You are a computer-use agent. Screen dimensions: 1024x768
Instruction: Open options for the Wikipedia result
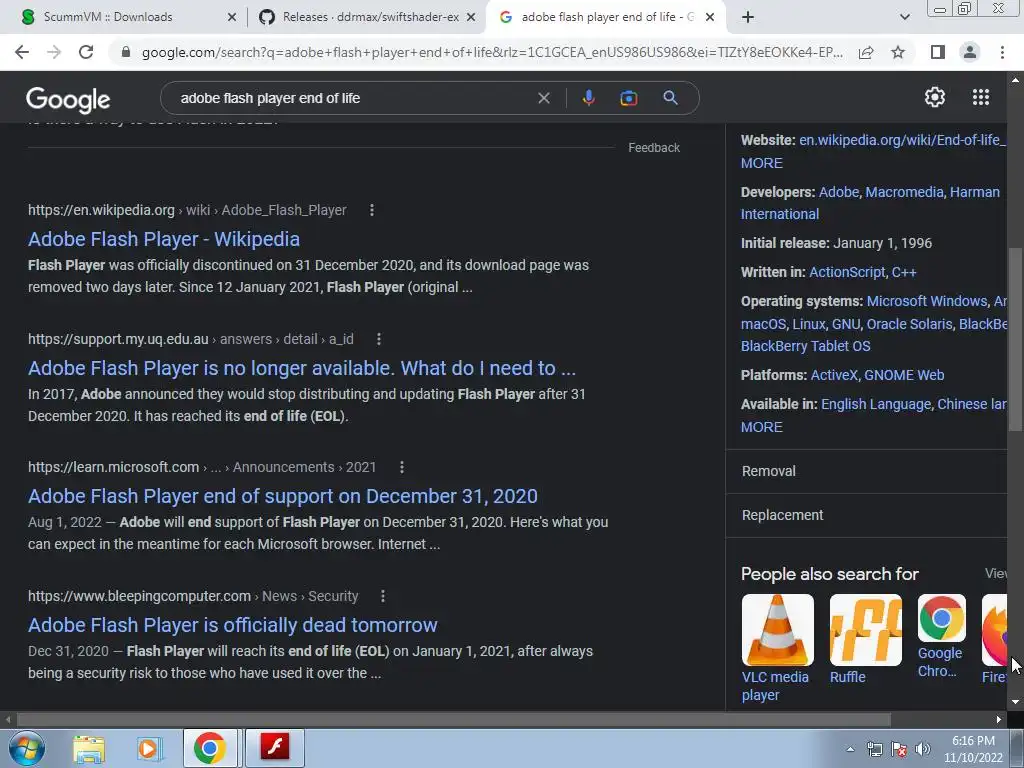click(x=372, y=210)
